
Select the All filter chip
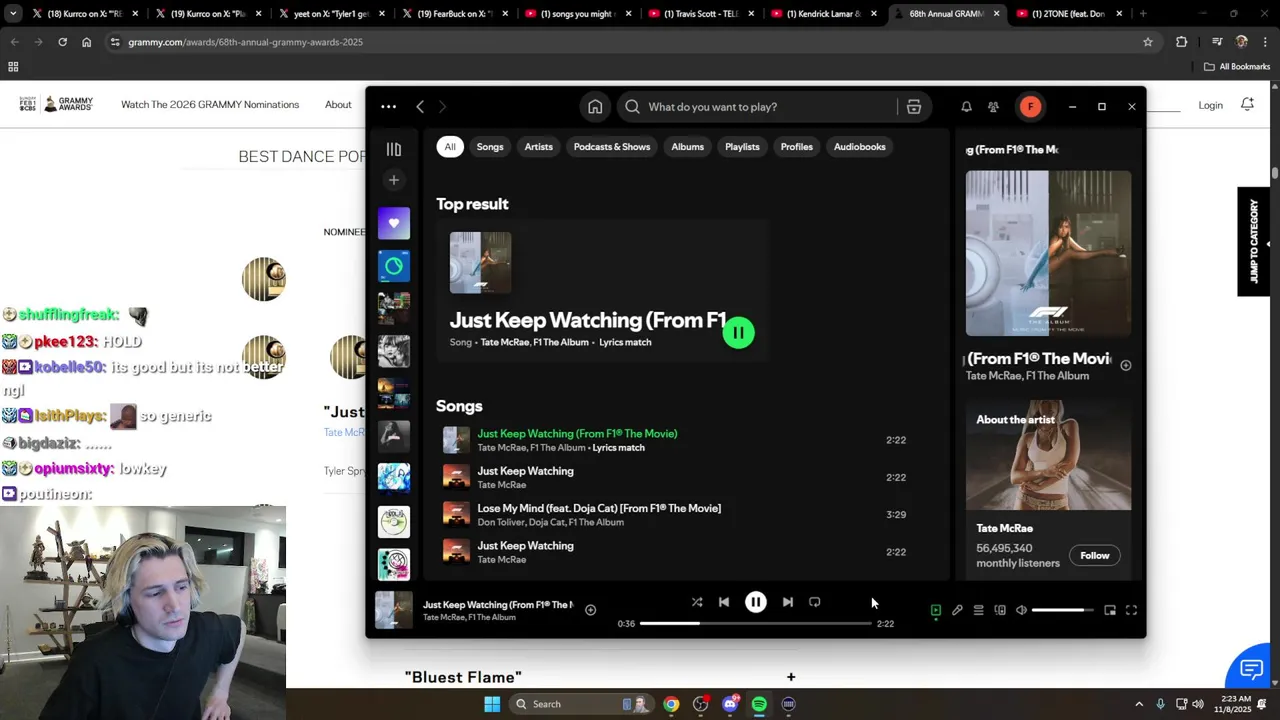coord(450,147)
